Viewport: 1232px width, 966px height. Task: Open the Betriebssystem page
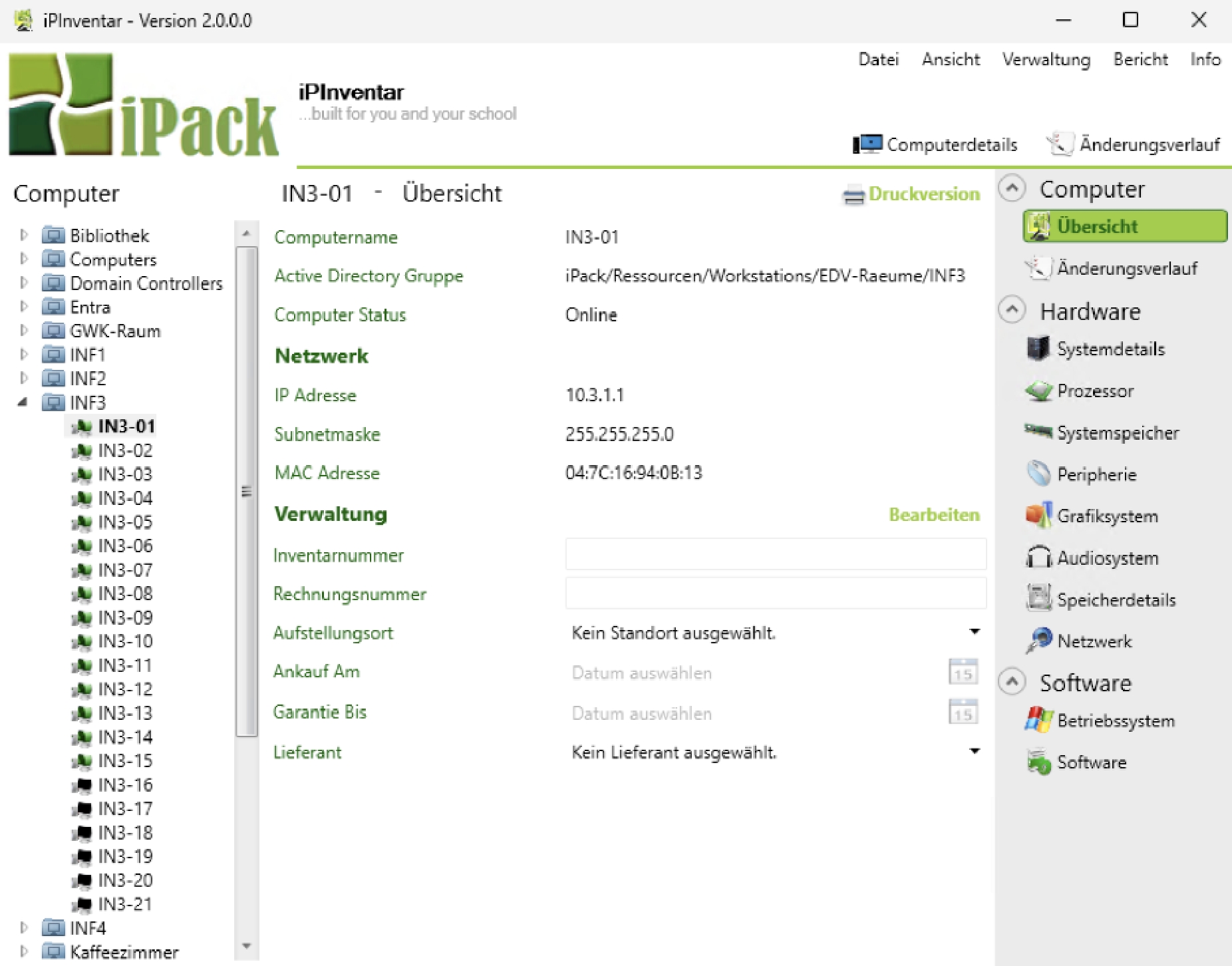1115,721
